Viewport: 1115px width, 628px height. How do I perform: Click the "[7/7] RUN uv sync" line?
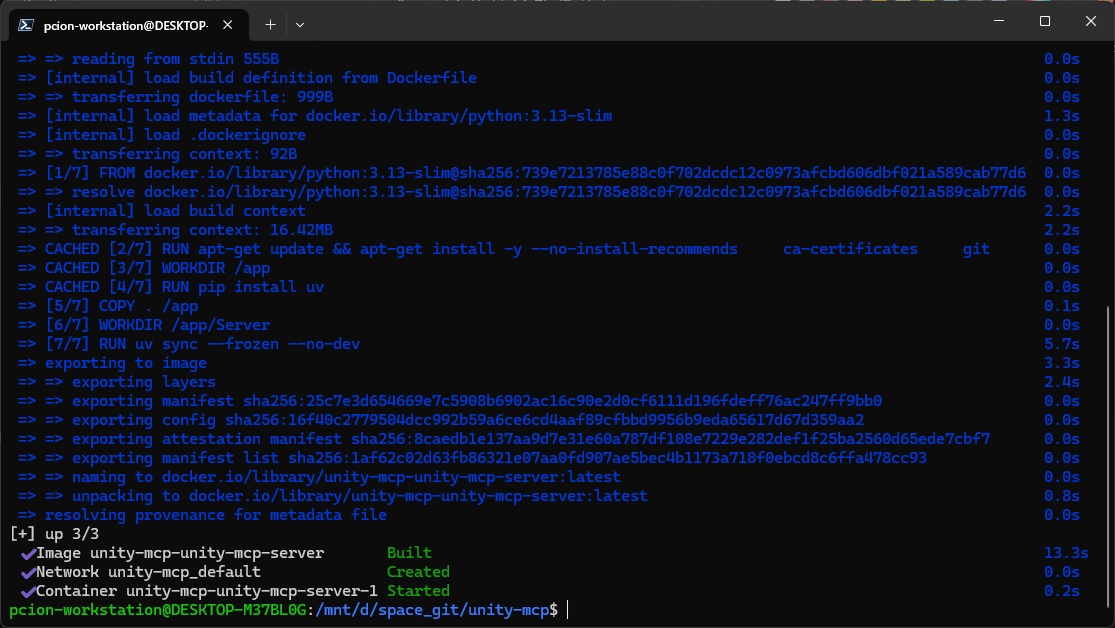point(202,344)
